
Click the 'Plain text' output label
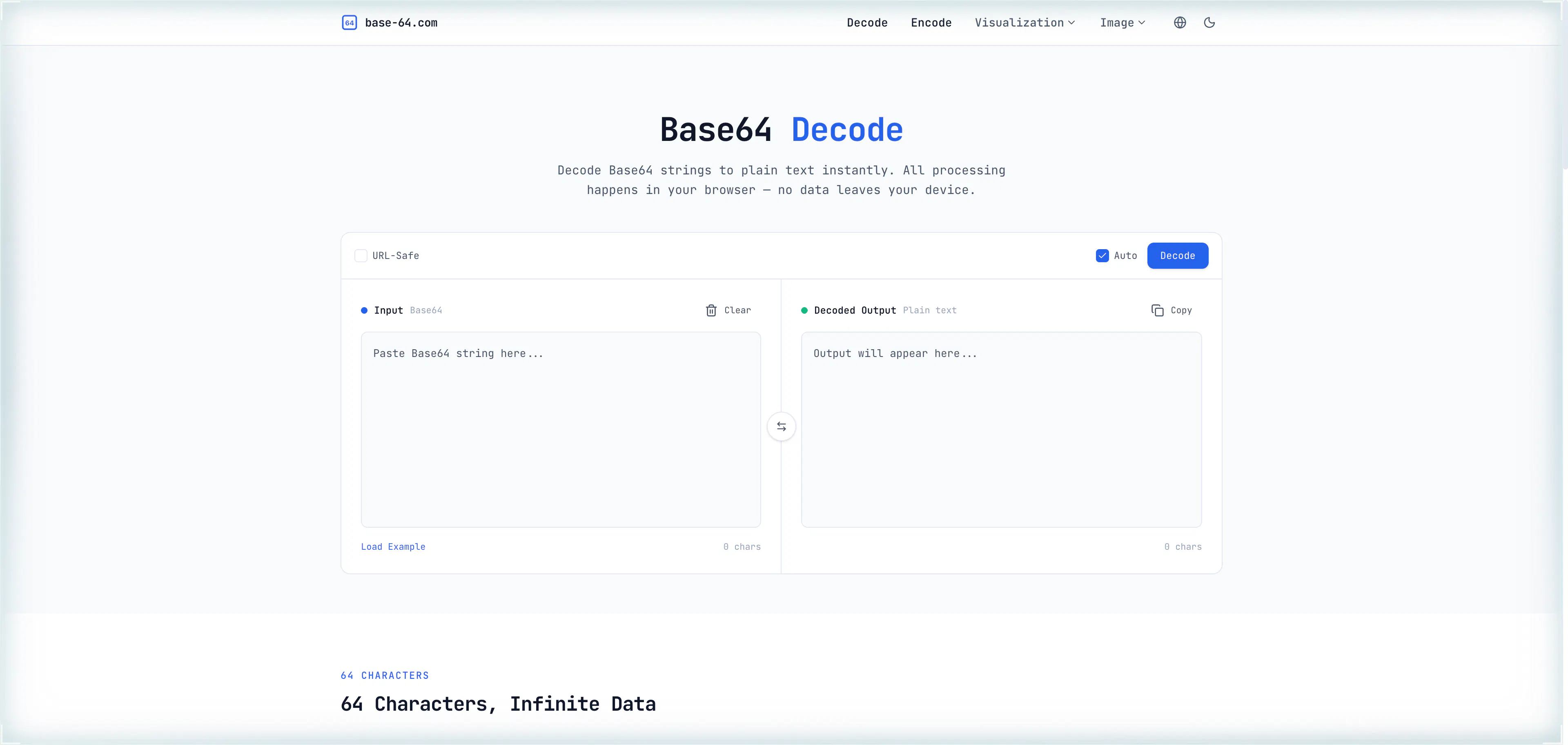(929, 310)
